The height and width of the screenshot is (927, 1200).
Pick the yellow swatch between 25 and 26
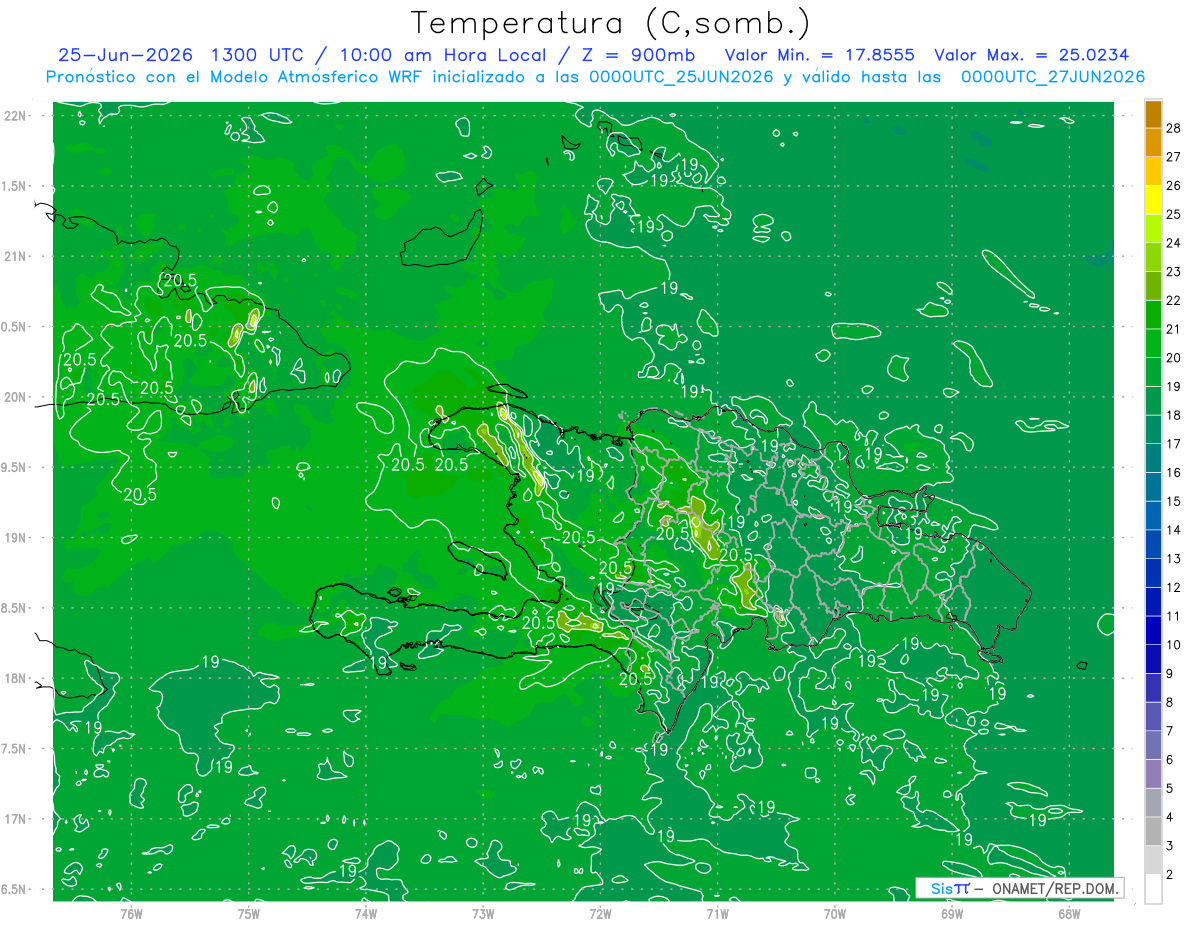[x=1153, y=199]
